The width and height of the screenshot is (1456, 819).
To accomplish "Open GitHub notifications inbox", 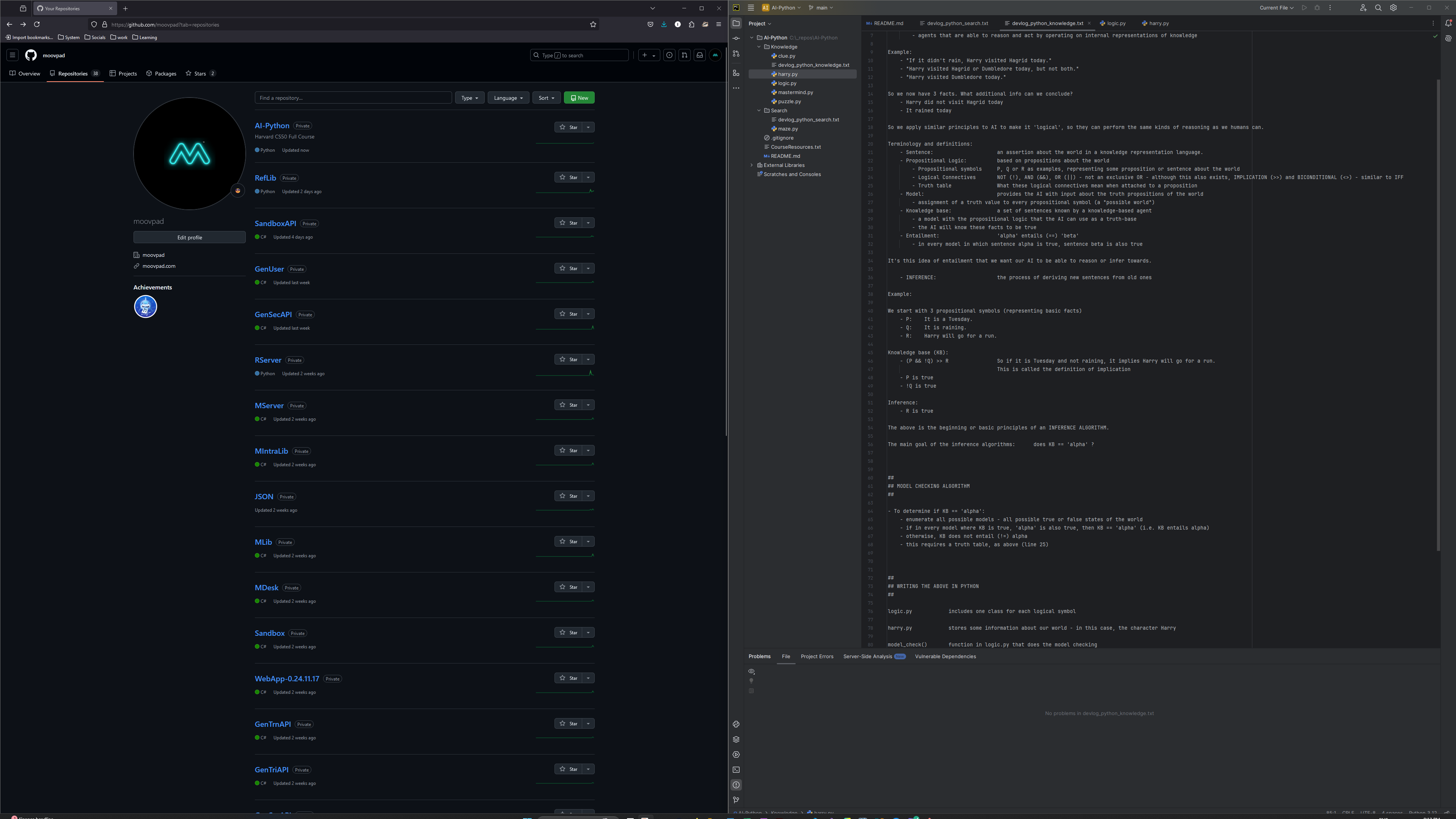I will 700,55.
